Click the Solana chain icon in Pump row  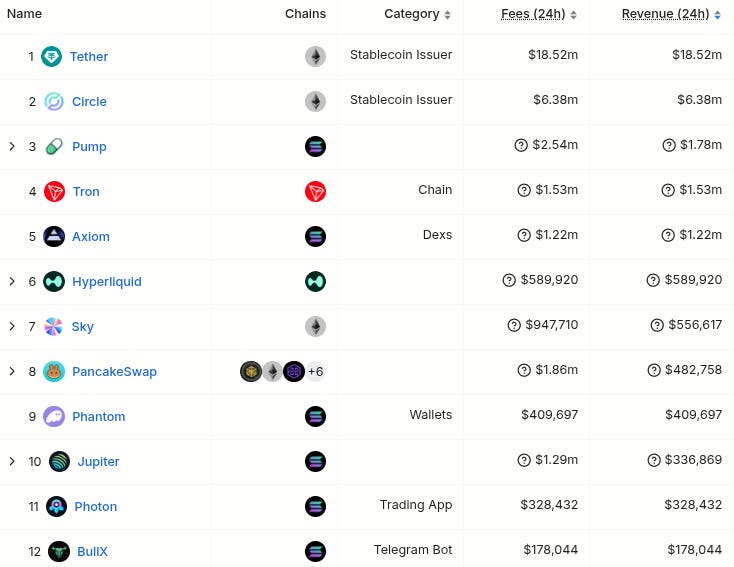316,147
